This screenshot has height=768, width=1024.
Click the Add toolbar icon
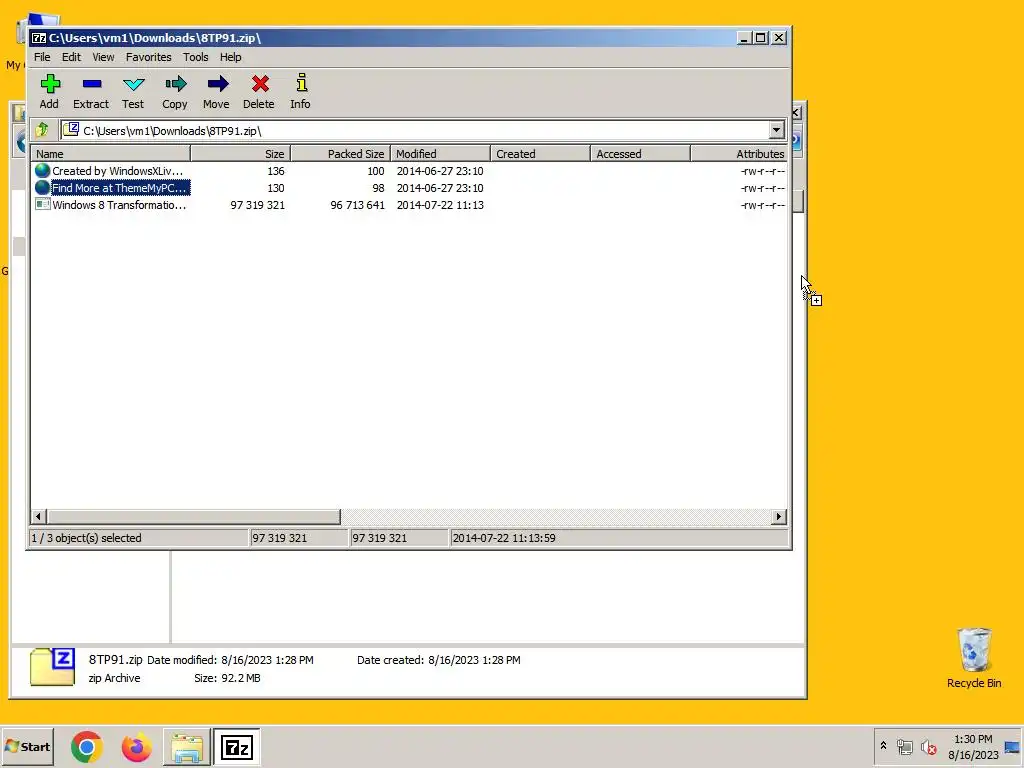[50, 84]
